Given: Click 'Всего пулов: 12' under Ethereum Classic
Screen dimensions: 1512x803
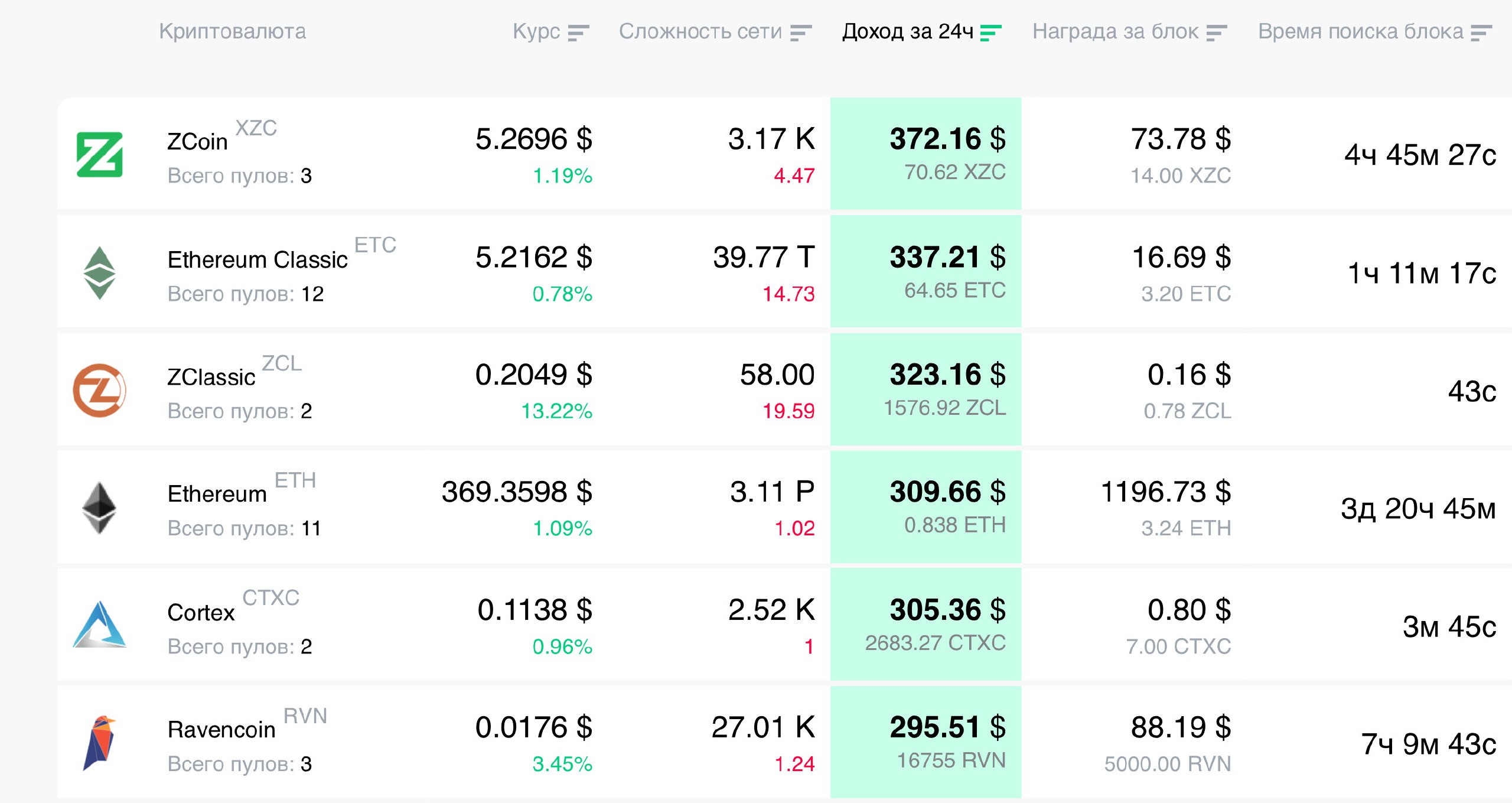Looking at the screenshot, I should [x=246, y=294].
